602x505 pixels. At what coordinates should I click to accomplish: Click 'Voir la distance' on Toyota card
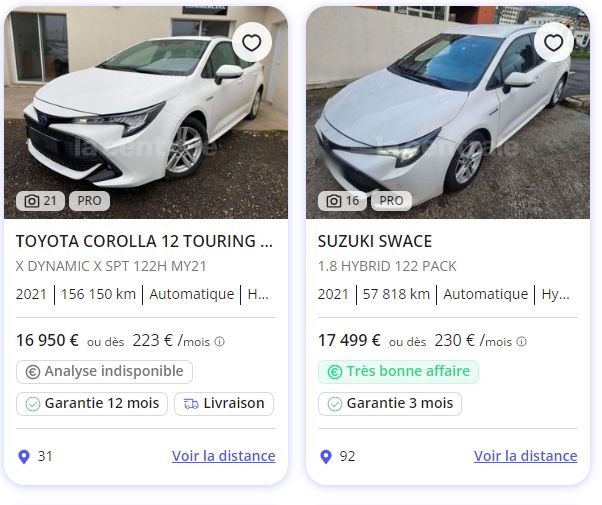[x=223, y=456]
